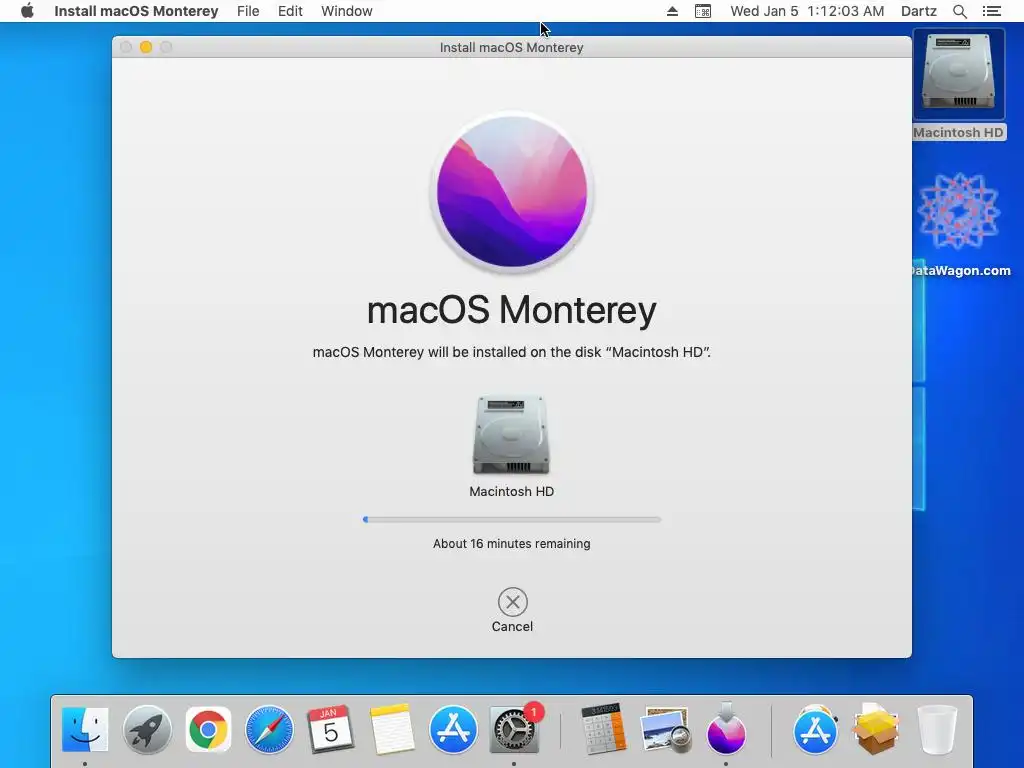Open the Edit menu
This screenshot has width=1024, height=768.
pyautogui.click(x=290, y=11)
